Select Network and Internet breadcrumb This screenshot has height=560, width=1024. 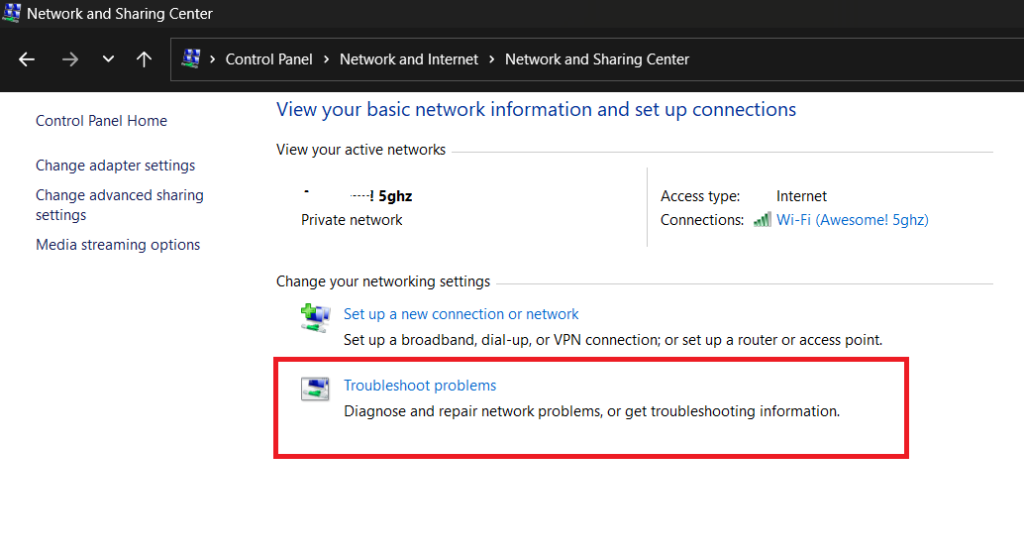point(409,59)
